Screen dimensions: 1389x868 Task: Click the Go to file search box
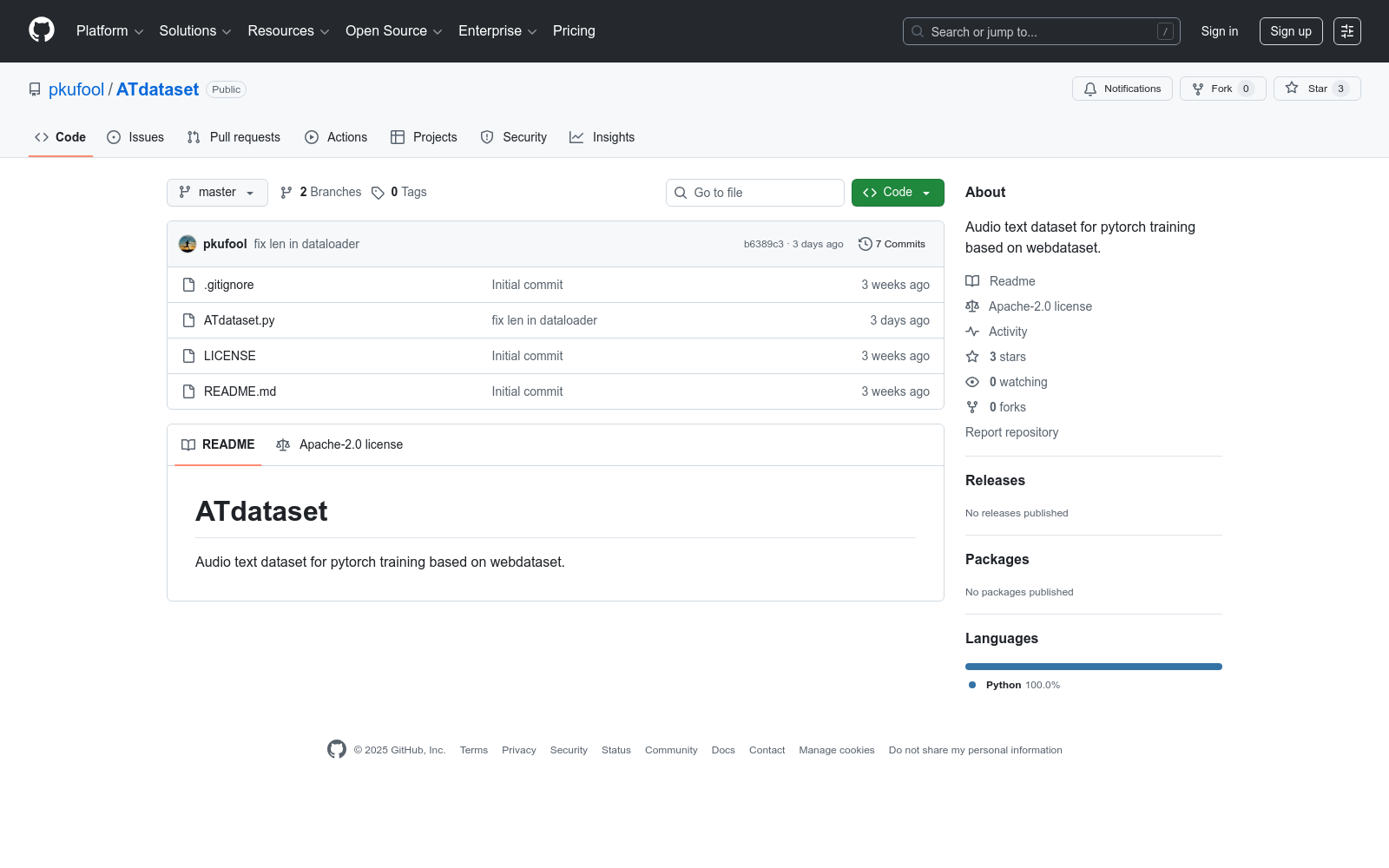755,193
